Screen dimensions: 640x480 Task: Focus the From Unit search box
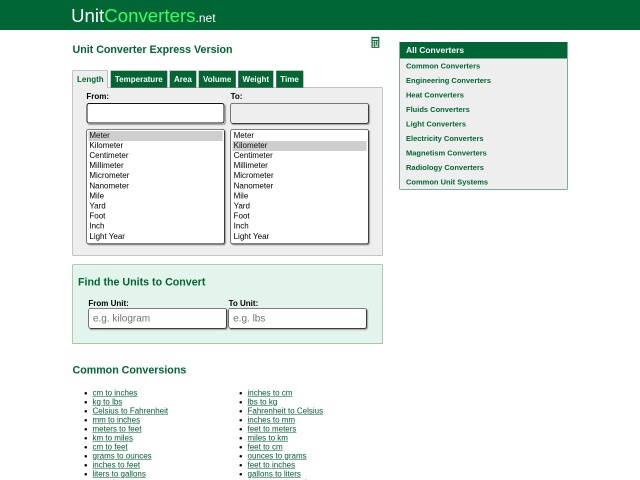[x=157, y=318]
